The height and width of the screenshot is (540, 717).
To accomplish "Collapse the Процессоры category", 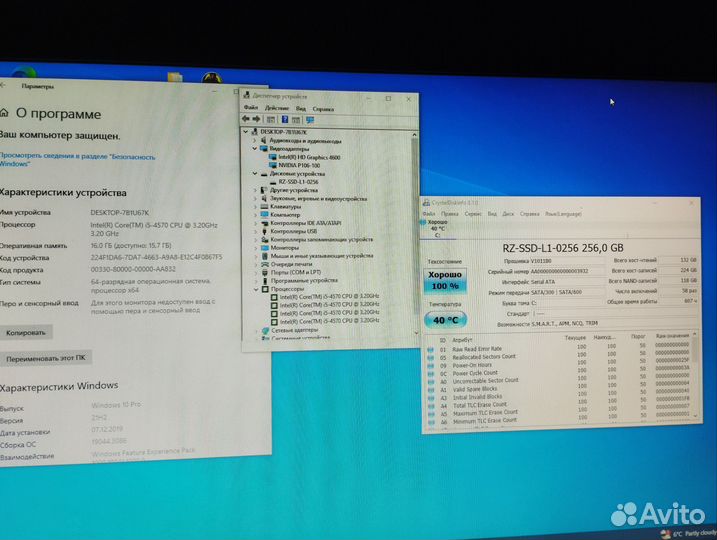I will [x=256, y=289].
